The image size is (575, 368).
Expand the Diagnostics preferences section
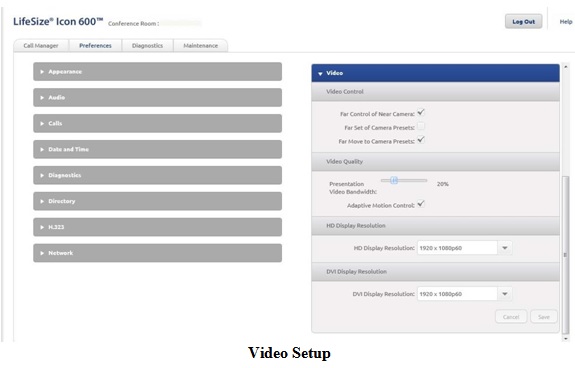click(157, 175)
